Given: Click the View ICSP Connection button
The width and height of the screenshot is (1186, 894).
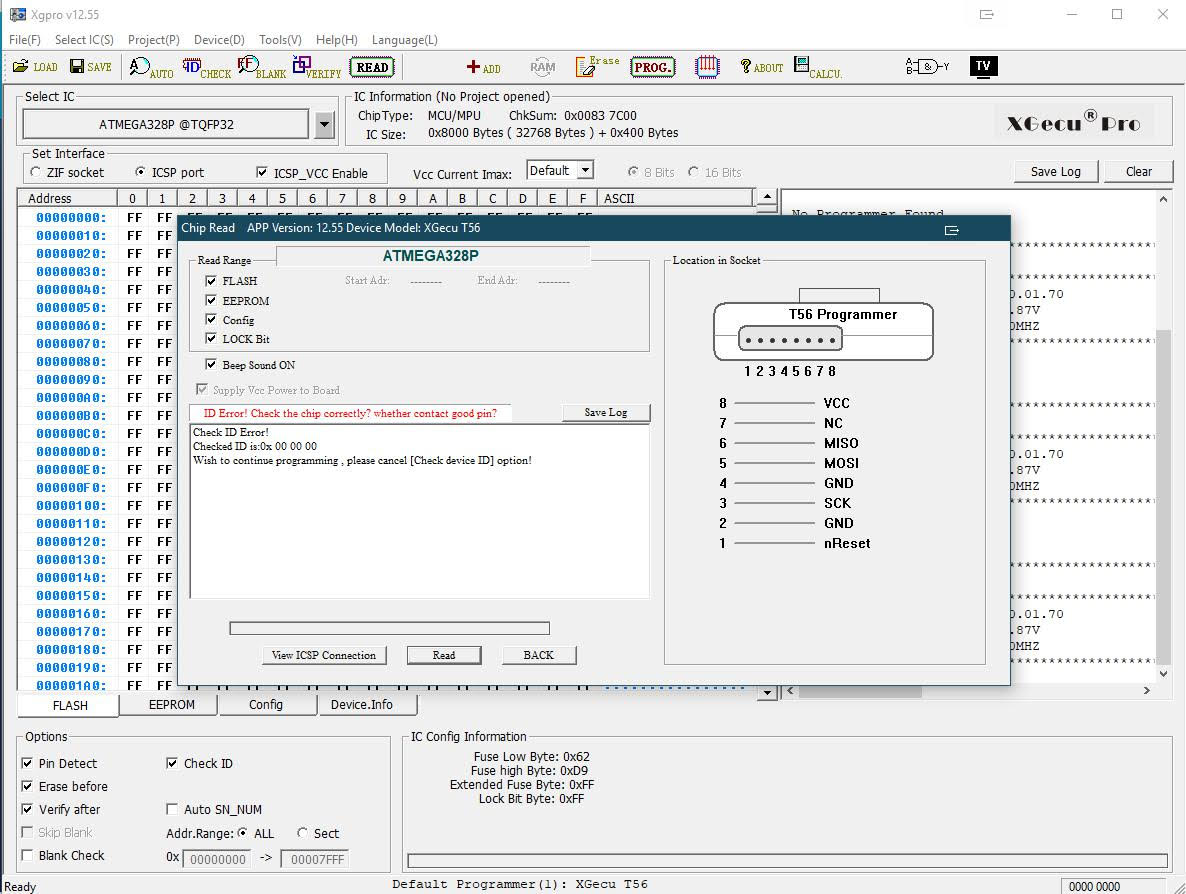Looking at the screenshot, I should pyautogui.click(x=324, y=655).
